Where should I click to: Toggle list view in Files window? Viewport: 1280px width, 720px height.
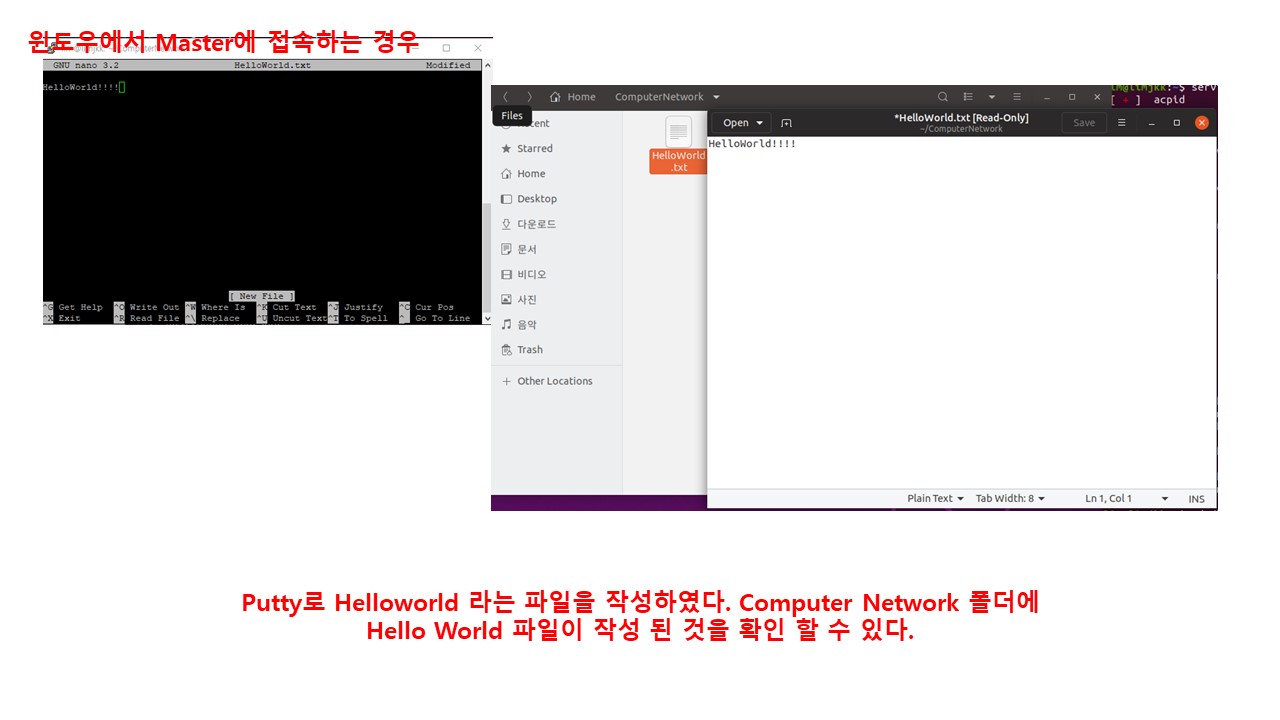pos(968,97)
